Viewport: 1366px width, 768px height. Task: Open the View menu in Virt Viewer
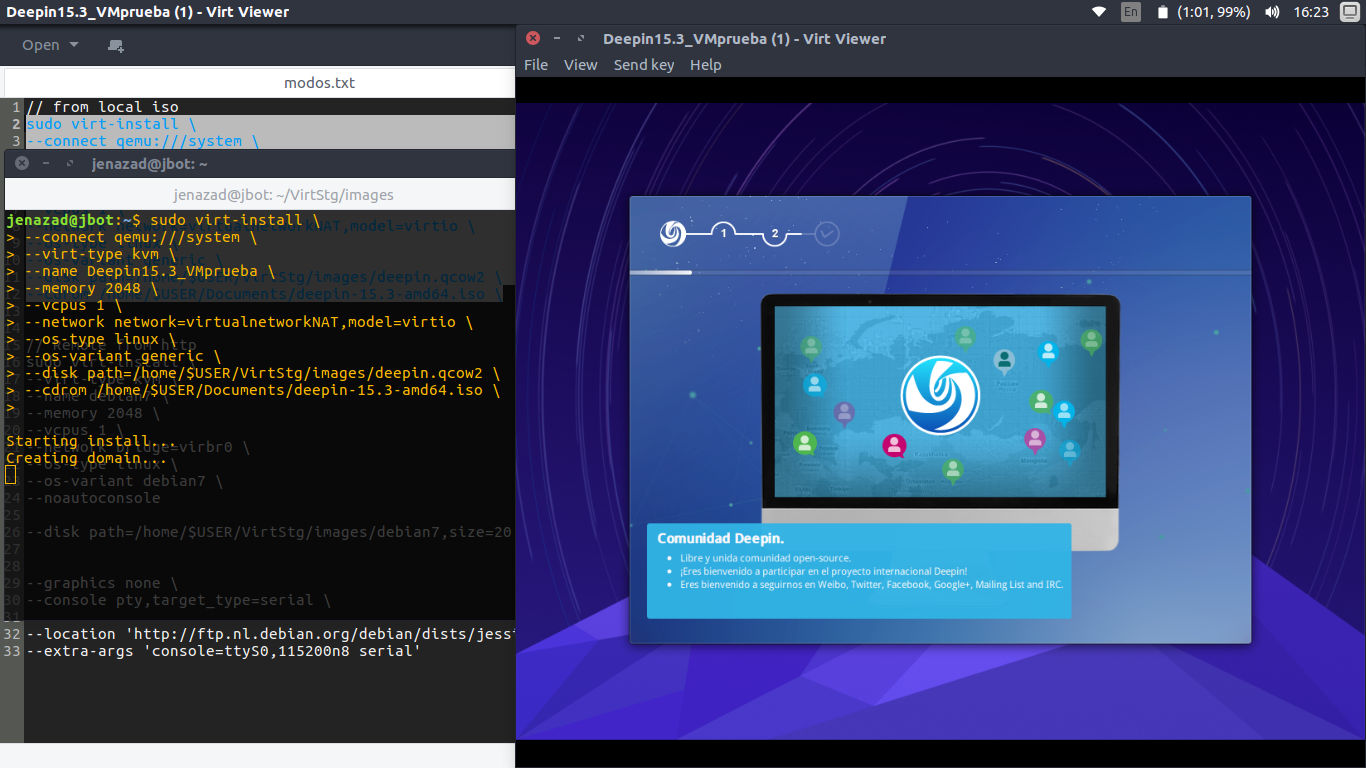pyautogui.click(x=580, y=65)
